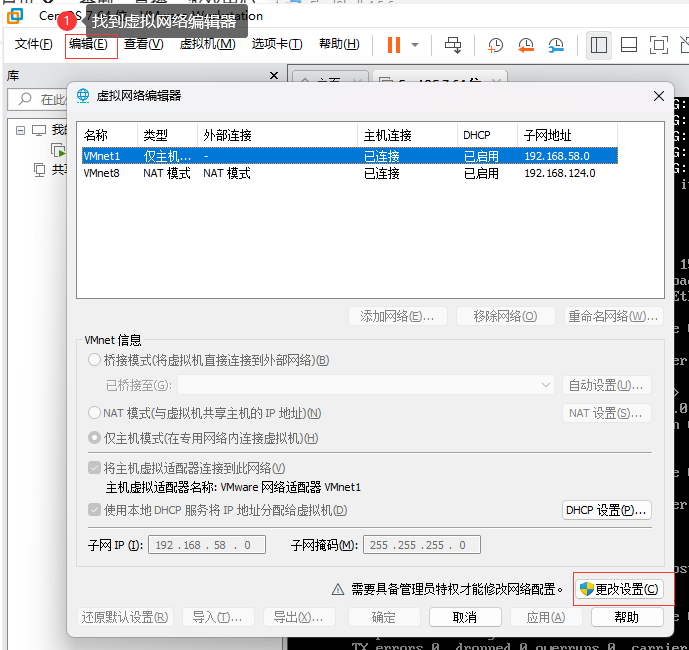Image resolution: width=689 pixels, height=650 pixels.
Task: Click the 名称 column header
Action: pyautogui.click(x=109, y=135)
